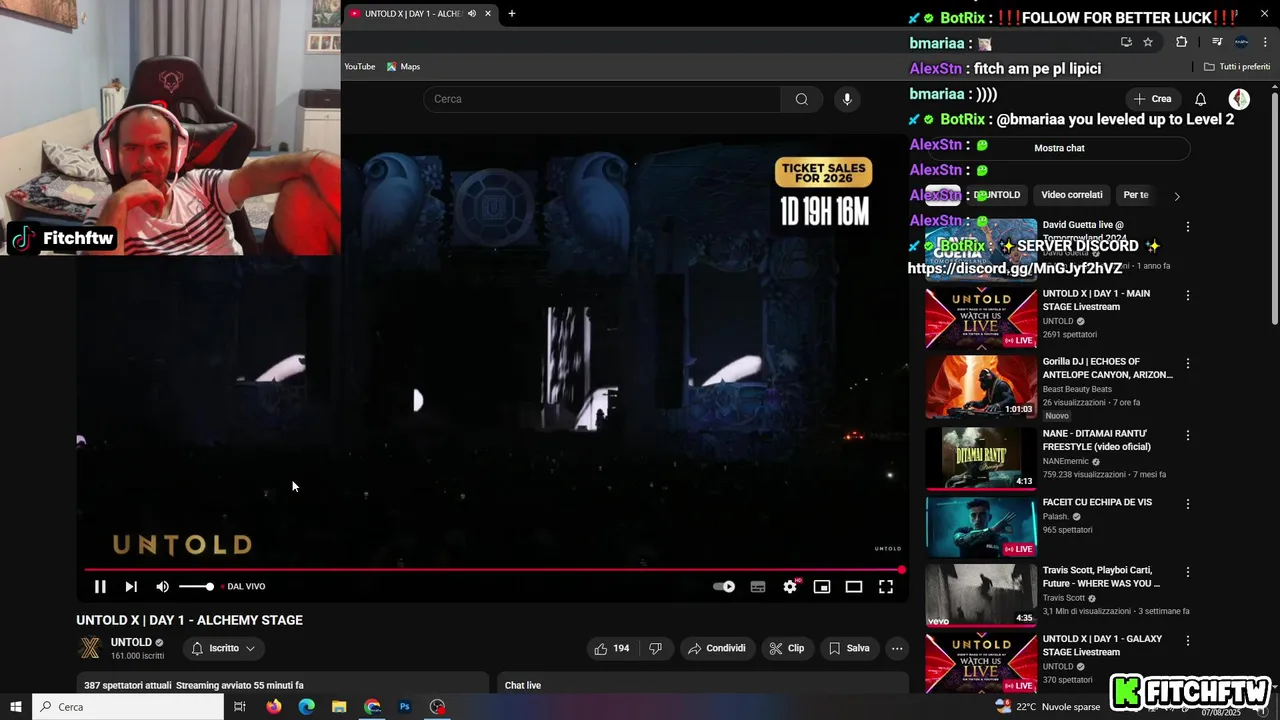This screenshot has width=1280, height=720.
Task: Start voice search with microphone icon
Action: click(x=847, y=99)
